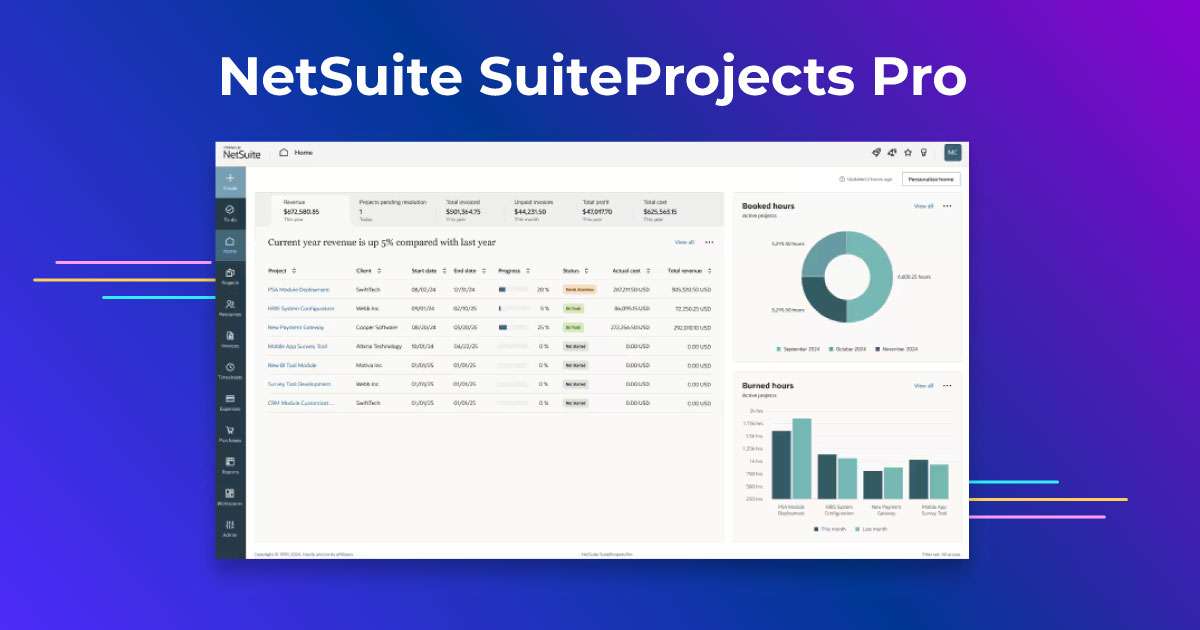Open the HRIS System Configuration project
Screen dimensions: 1200x630
coord(301,308)
